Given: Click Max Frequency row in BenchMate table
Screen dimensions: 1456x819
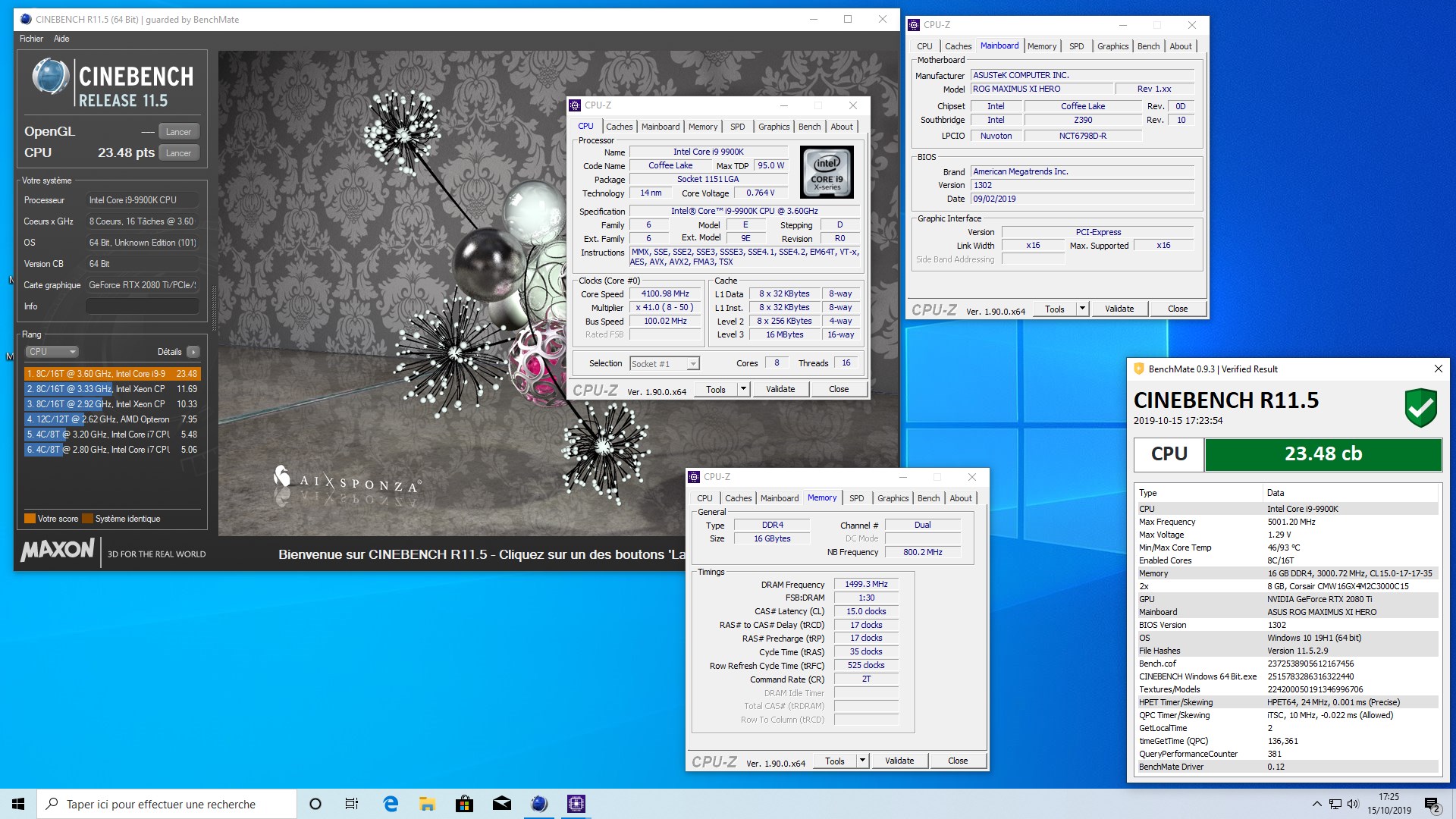Looking at the screenshot, I should click(1287, 522).
